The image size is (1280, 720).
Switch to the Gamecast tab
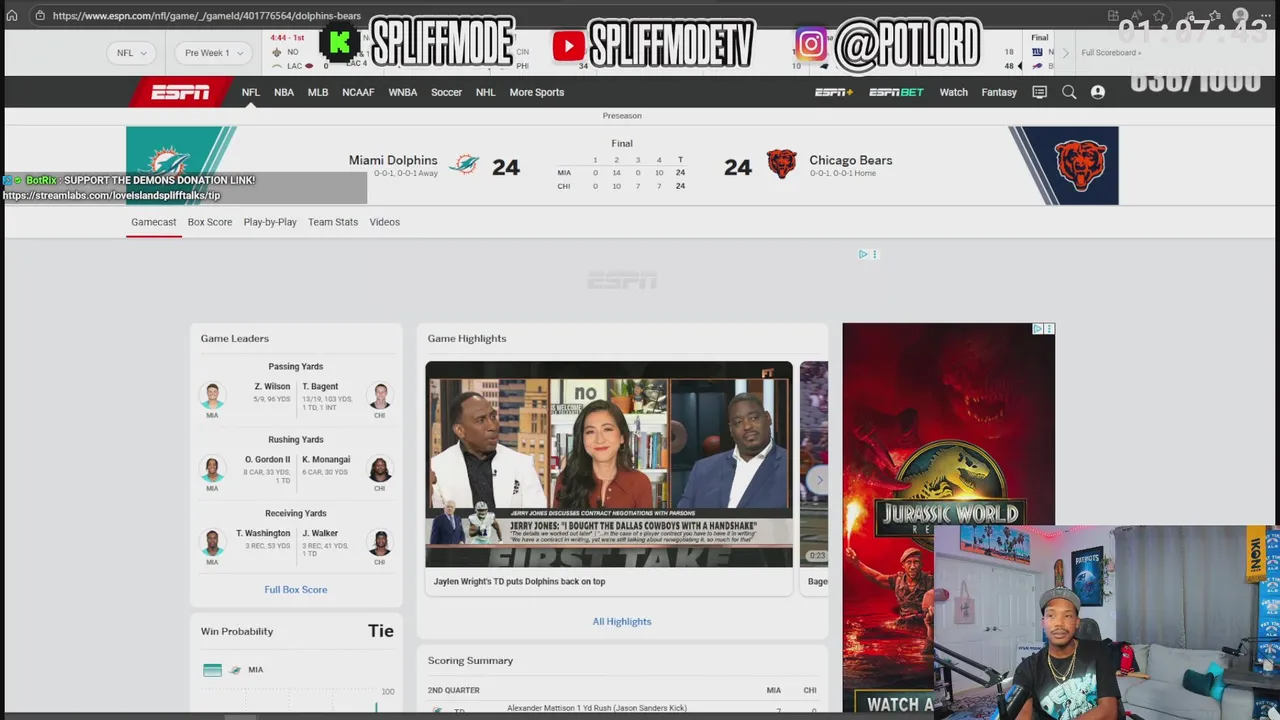coord(153,222)
